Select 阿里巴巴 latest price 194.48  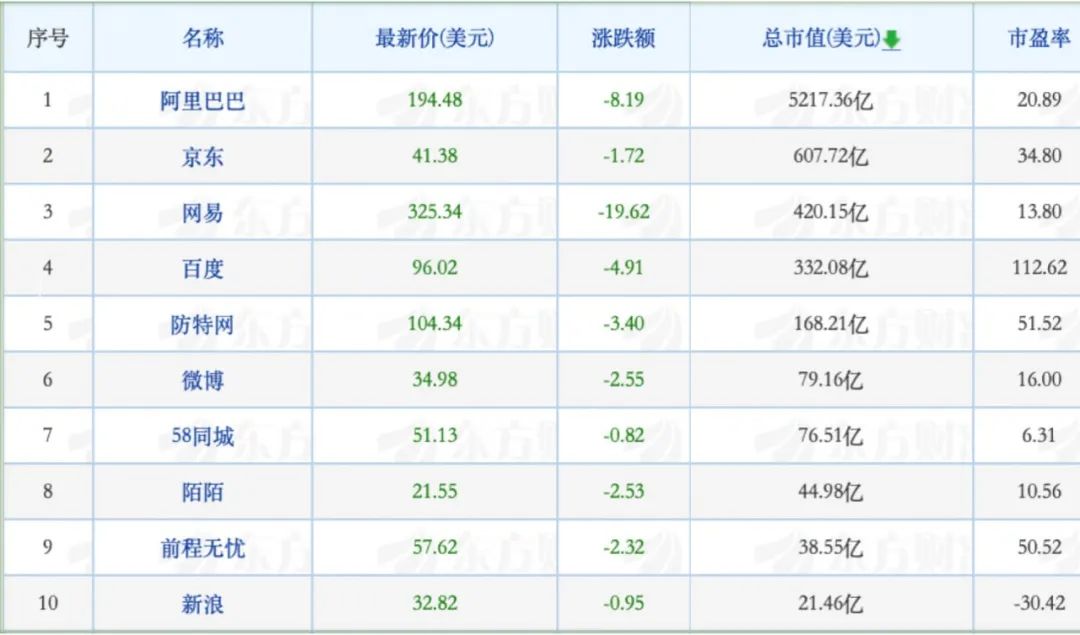[x=434, y=100]
